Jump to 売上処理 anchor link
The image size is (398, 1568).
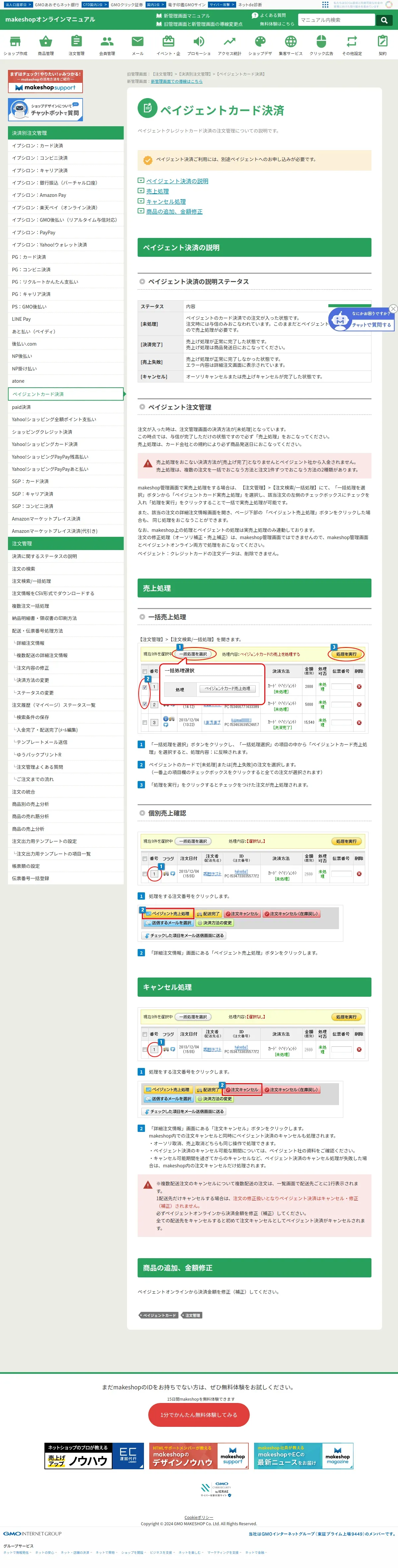(x=157, y=191)
